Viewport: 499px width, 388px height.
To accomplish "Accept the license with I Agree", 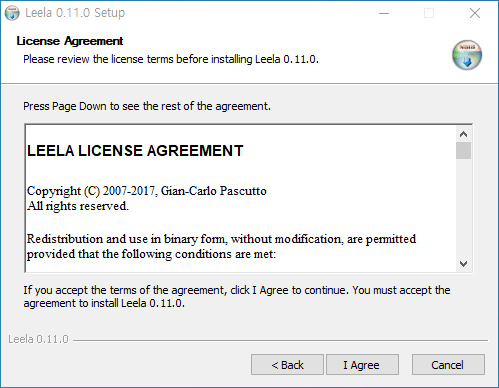I will [x=362, y=365].
